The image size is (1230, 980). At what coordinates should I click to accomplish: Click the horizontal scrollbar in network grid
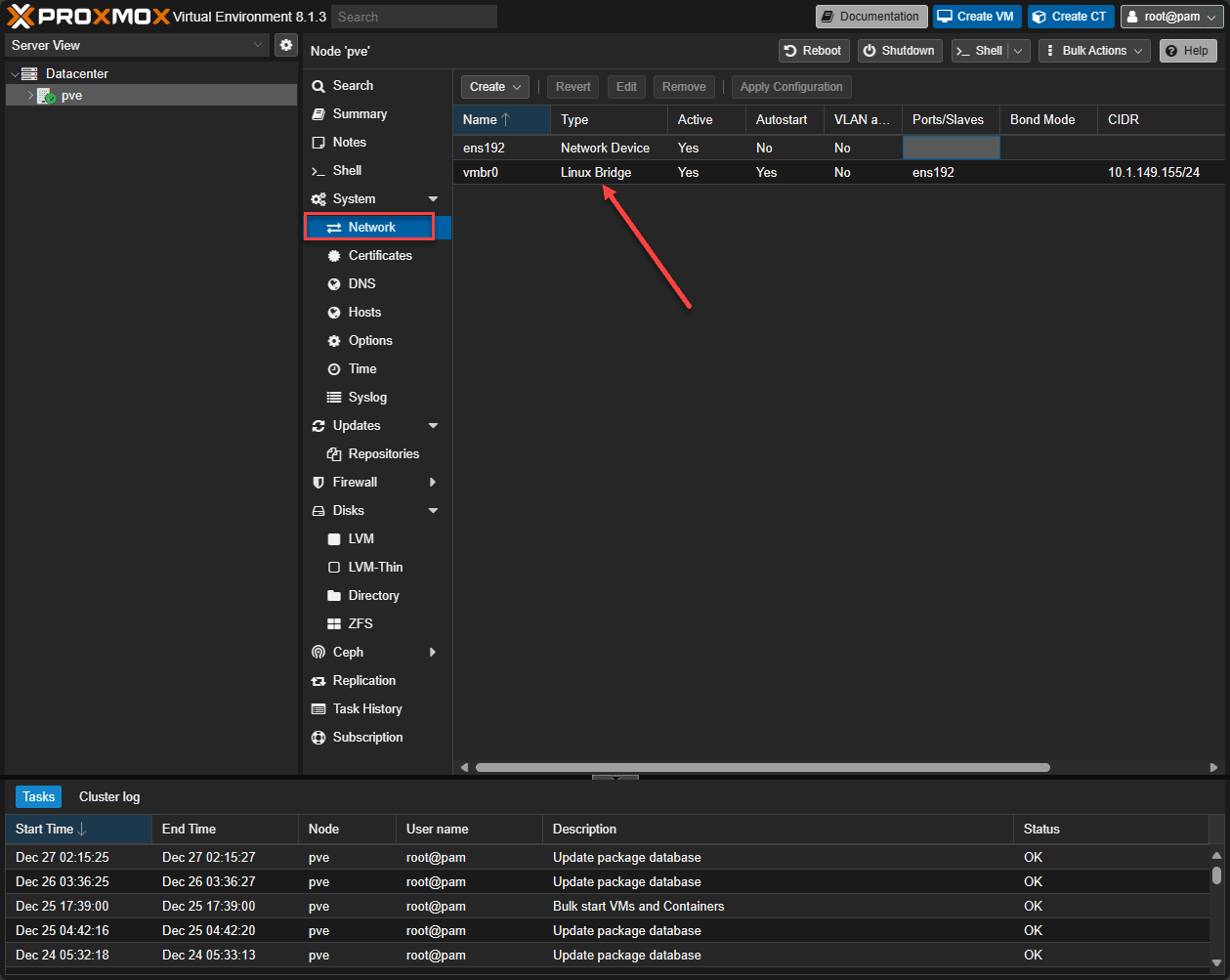click(762, 768)
